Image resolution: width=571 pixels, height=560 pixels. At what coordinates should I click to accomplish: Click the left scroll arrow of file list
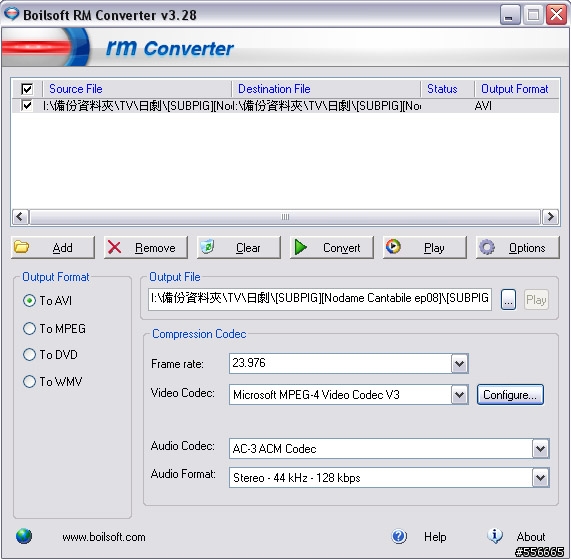point(20,217)
